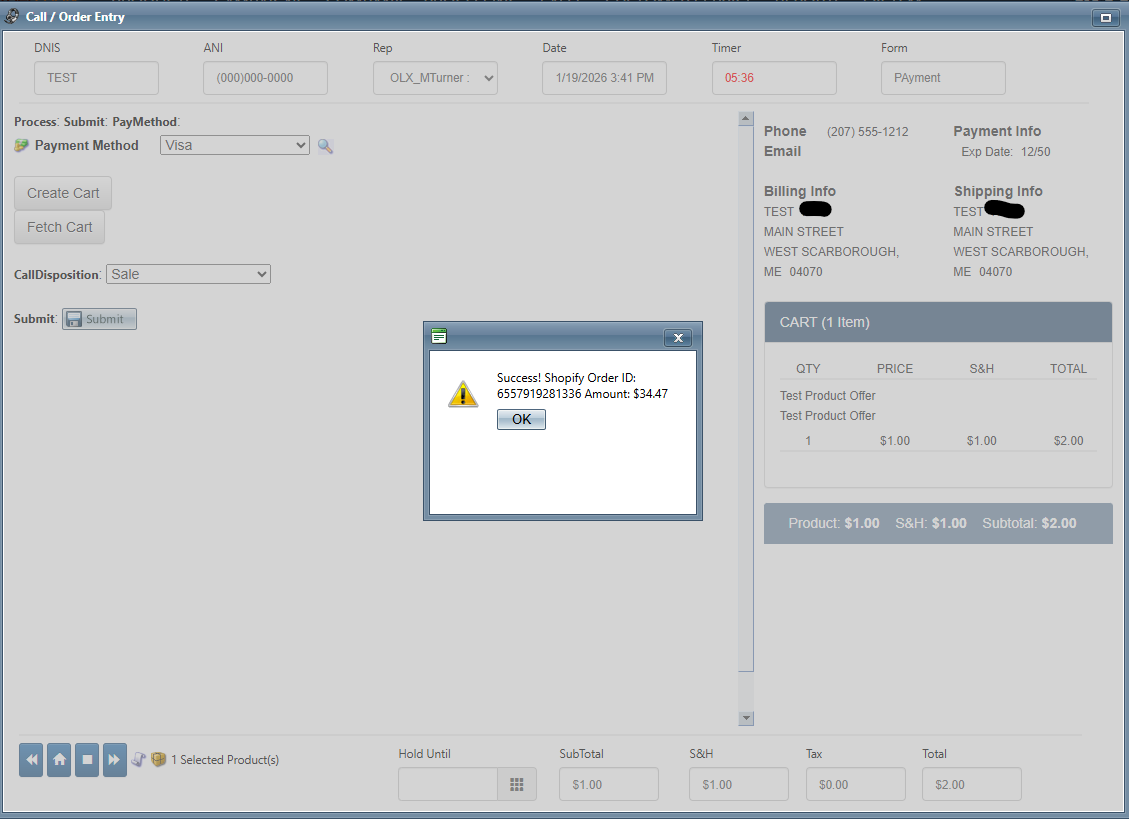Click the script scroll icon
The image size is (1129, 819).
[x=139, y=760]
